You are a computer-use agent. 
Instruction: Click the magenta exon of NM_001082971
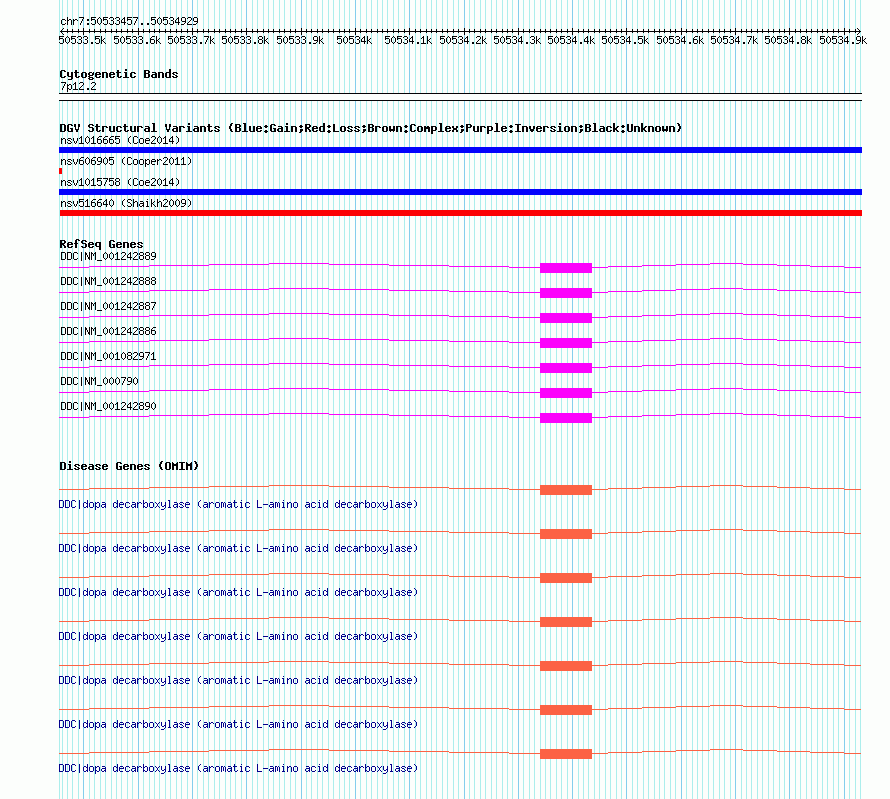(566, 368)
